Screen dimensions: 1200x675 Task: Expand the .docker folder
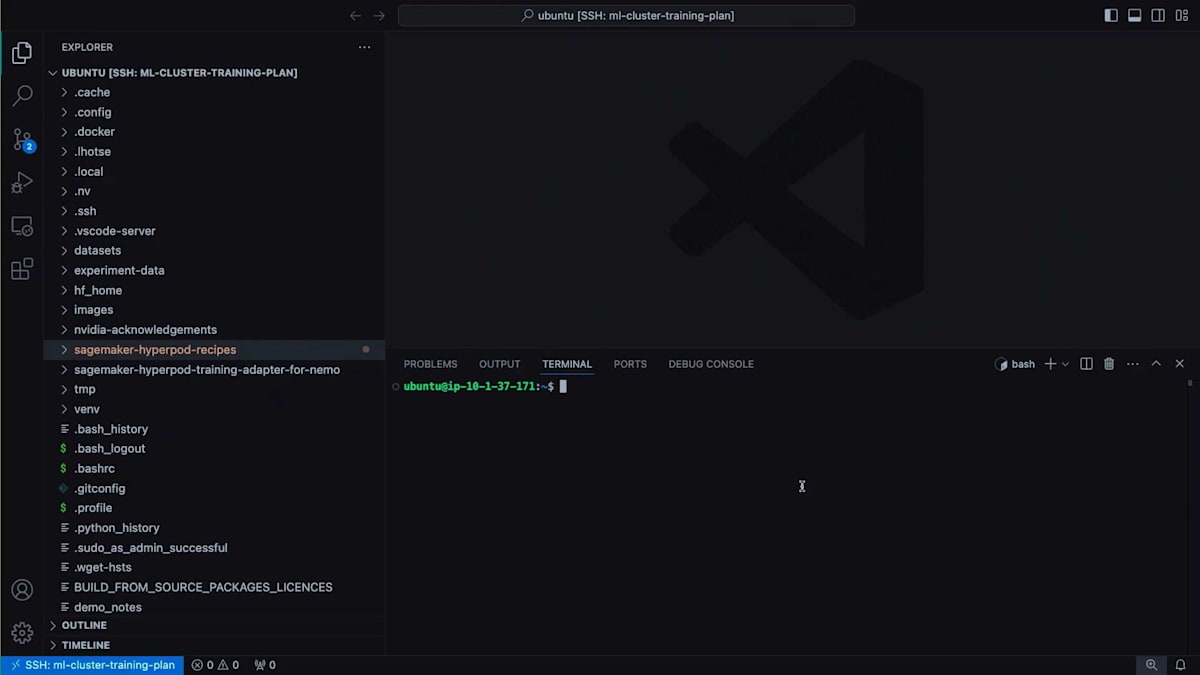(x=214, y=132)
